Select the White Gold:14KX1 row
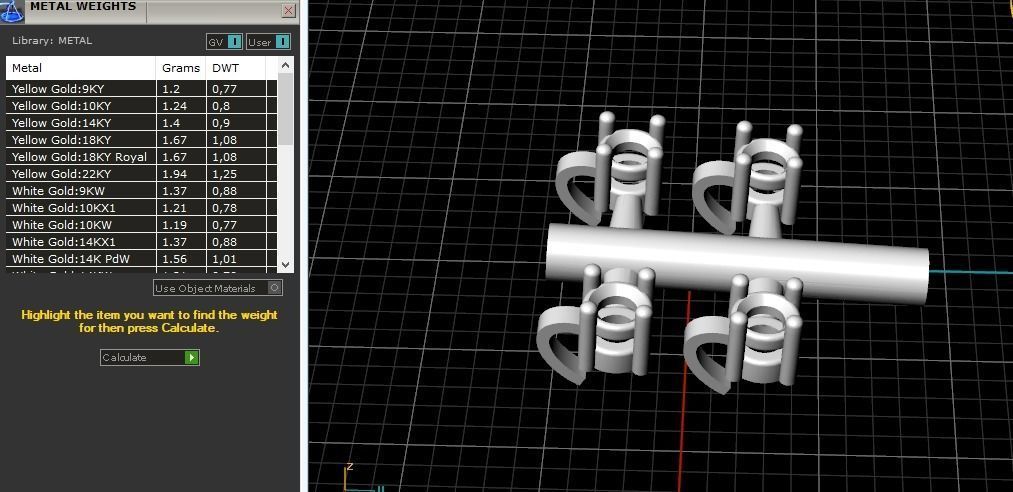1013x492 pixels. [141, 242]
